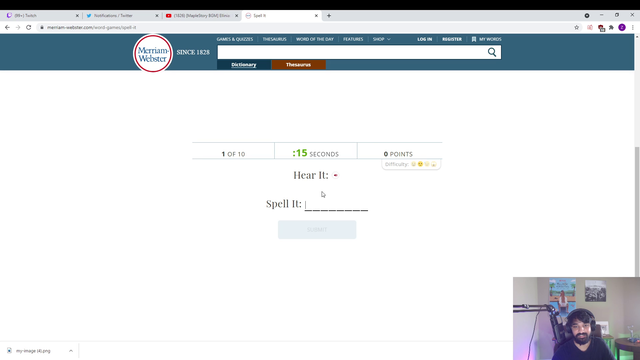Expand the download item options arrow

point(71,351)
